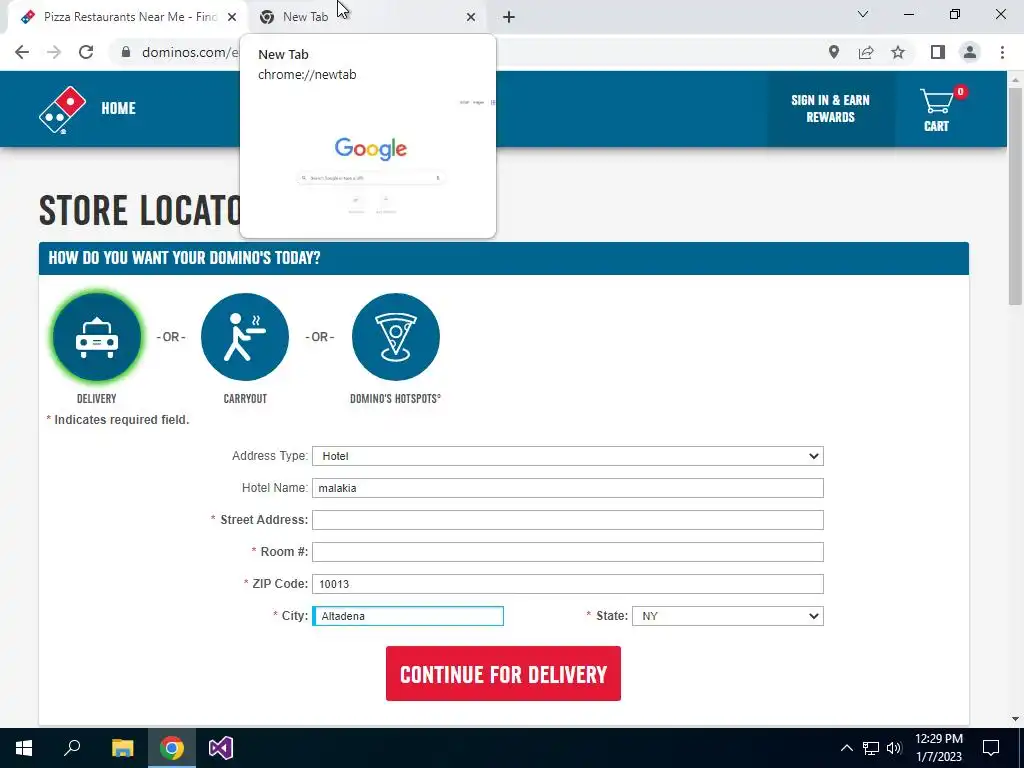Click into the Room # field
The image size is (1024, 768).
pyautogui.click(x=568, y=552)
